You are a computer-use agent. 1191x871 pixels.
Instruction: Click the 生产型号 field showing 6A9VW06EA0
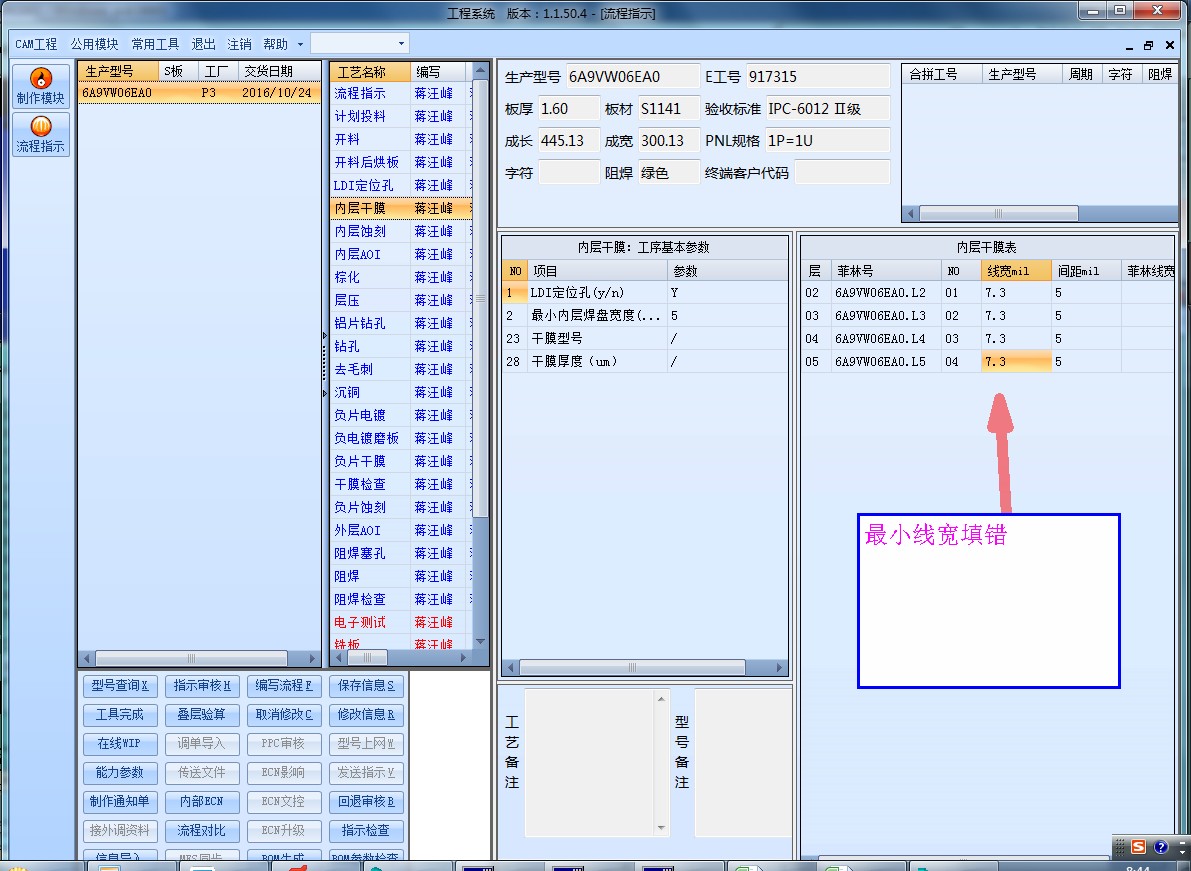point(633,77)
